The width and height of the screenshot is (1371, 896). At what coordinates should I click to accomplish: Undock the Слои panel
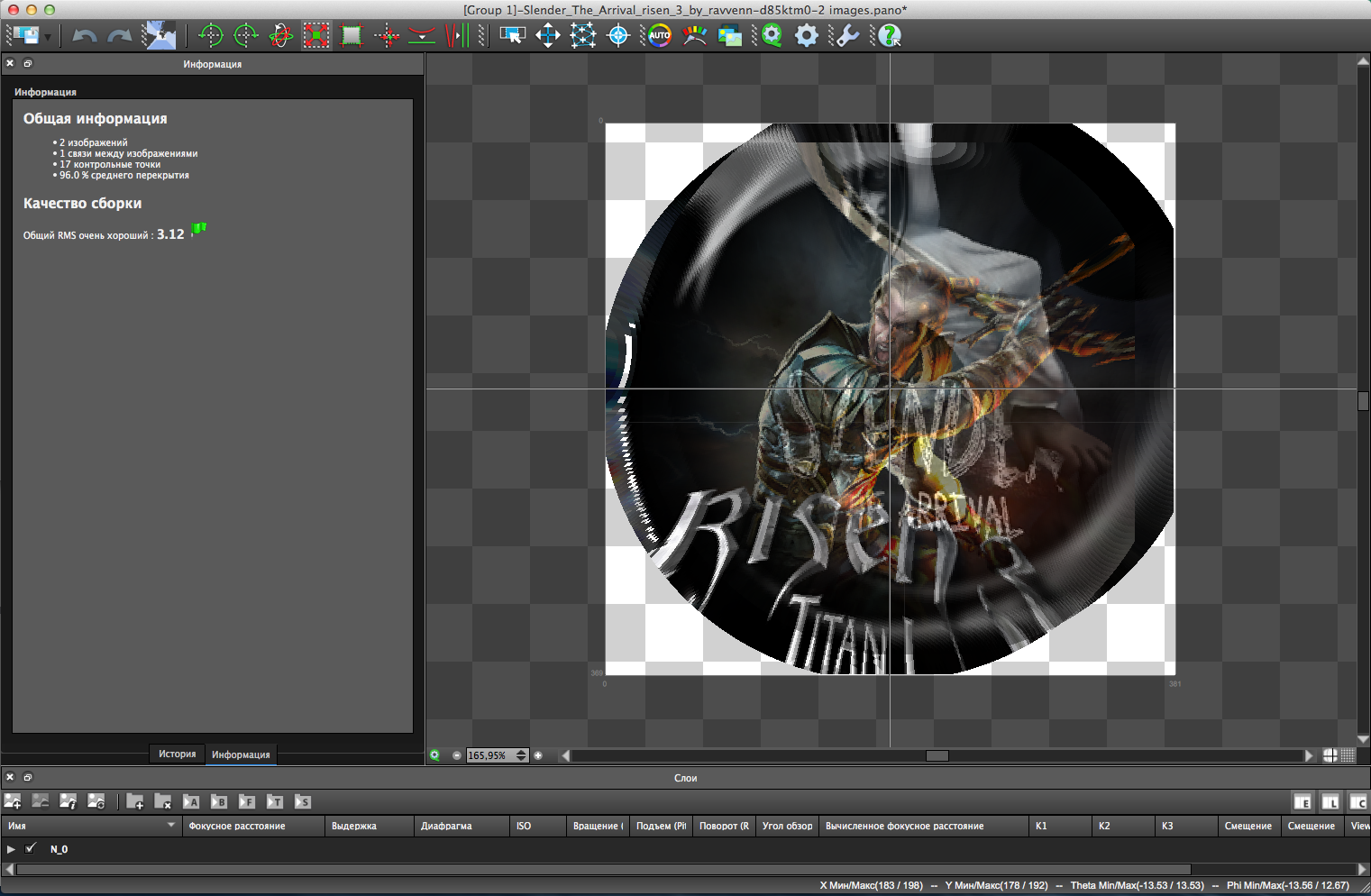[x=28, y=777]
